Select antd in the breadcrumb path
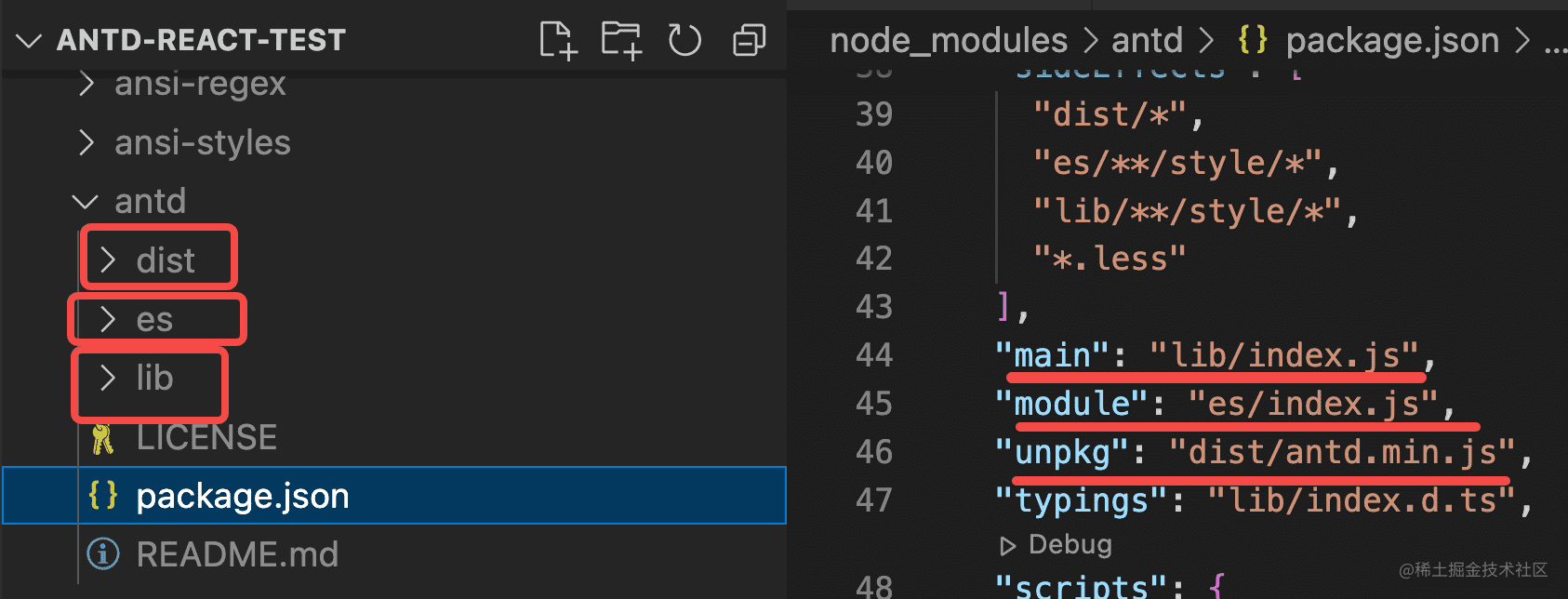The height and width of the screenshot is (599, 1568). 1147,40
